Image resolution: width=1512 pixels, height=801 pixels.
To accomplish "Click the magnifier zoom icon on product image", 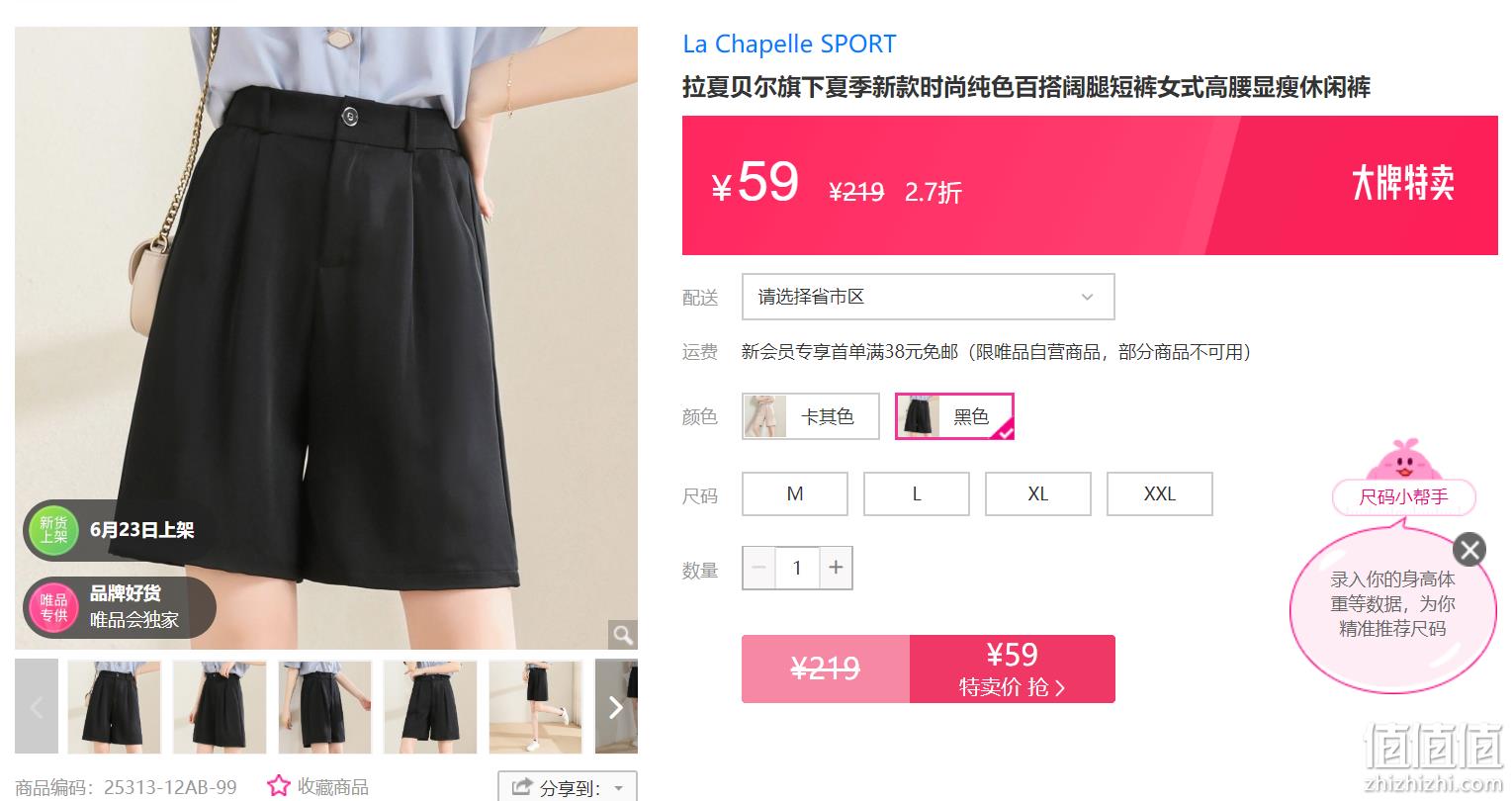I will 622,634.
